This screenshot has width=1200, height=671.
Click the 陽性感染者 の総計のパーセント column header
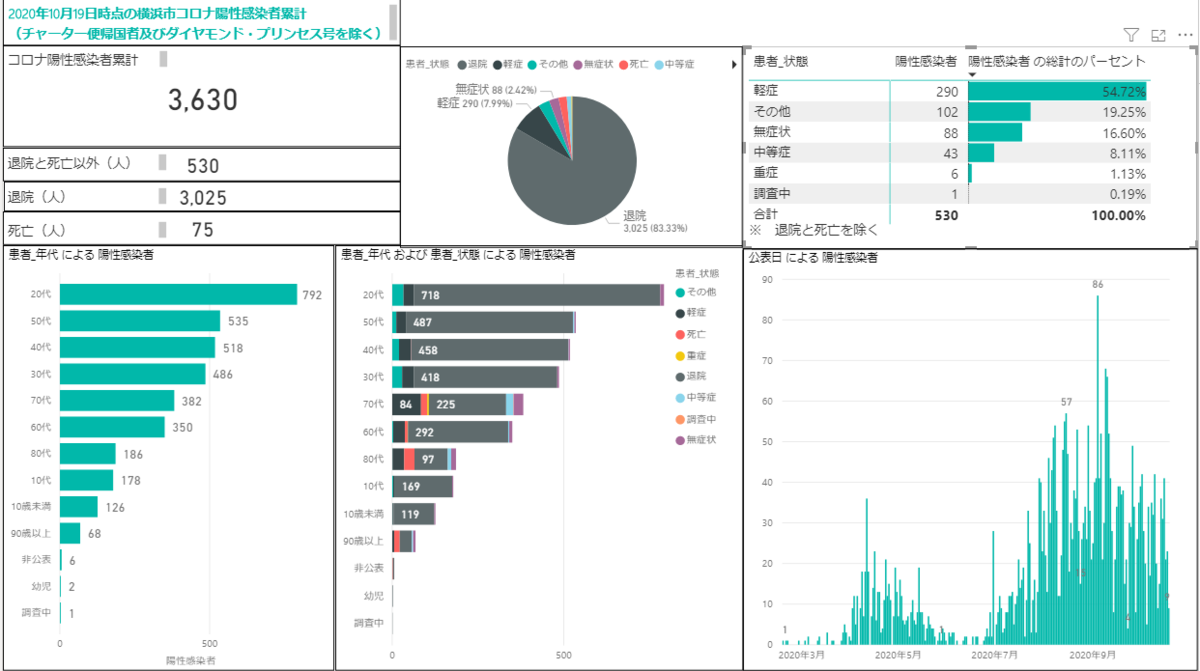[x=1057, y=61]
